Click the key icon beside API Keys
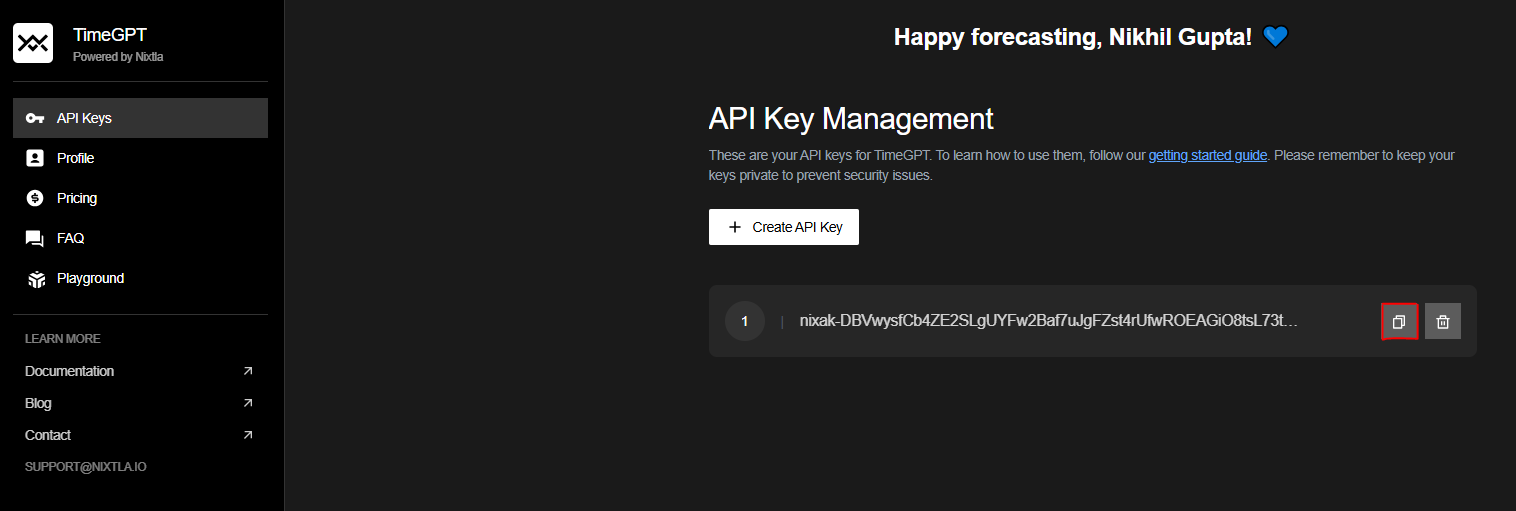The image size is (1516, 511). click(x=35, y=118)
